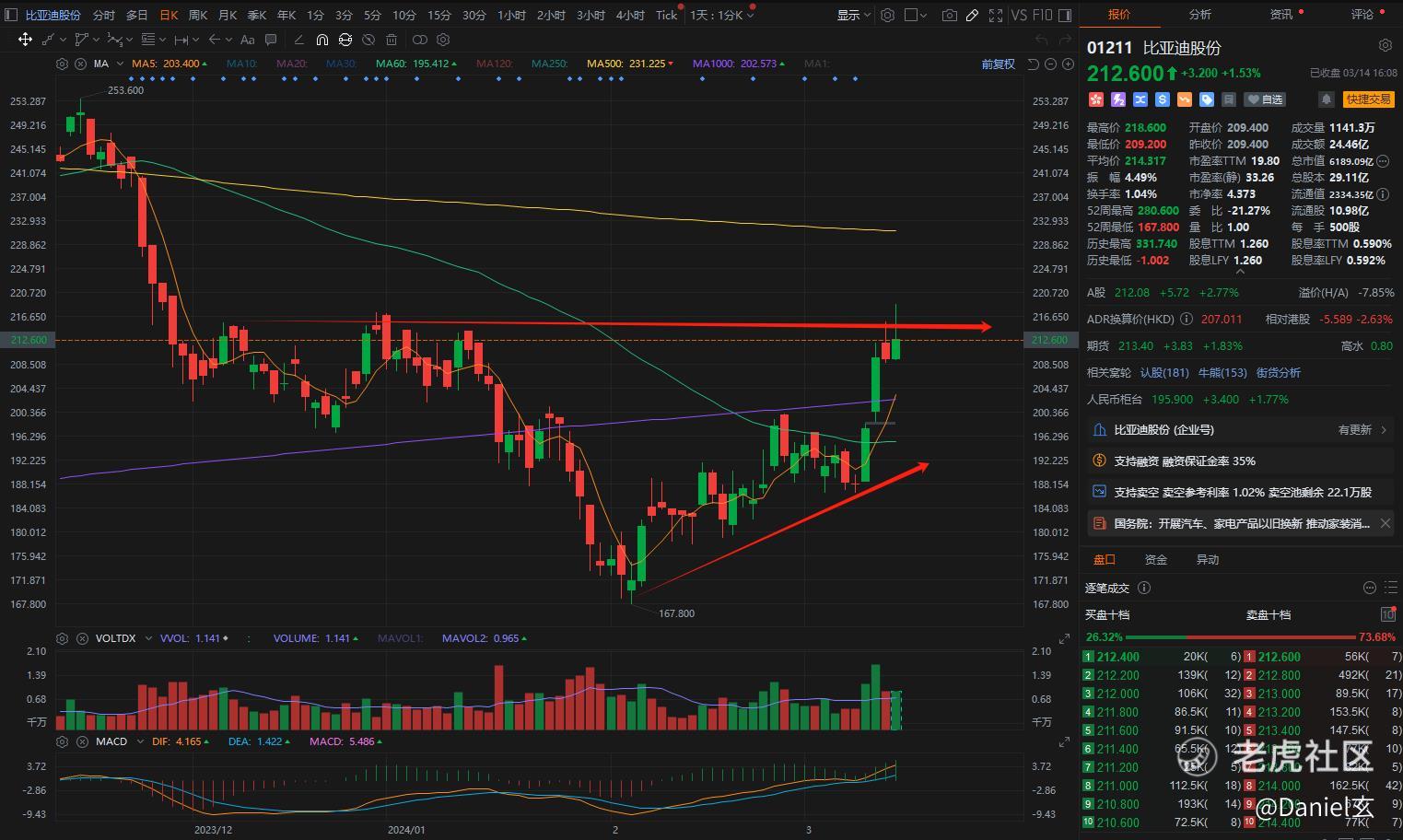
Task: Zoom out chart with minus icon
Action: (1050, 64)
